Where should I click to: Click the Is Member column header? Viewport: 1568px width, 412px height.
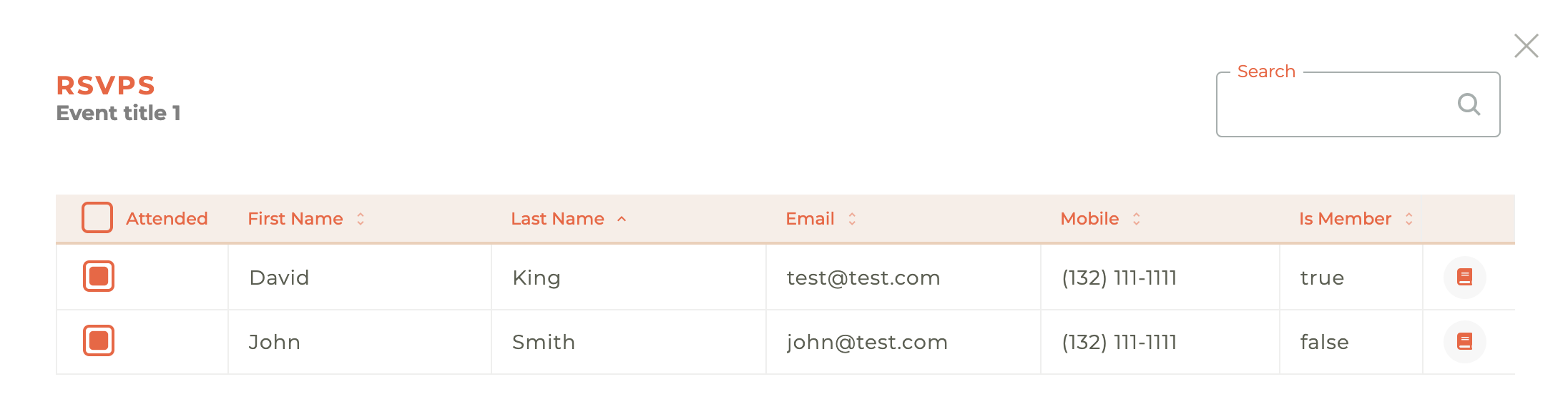point(1345,219)
